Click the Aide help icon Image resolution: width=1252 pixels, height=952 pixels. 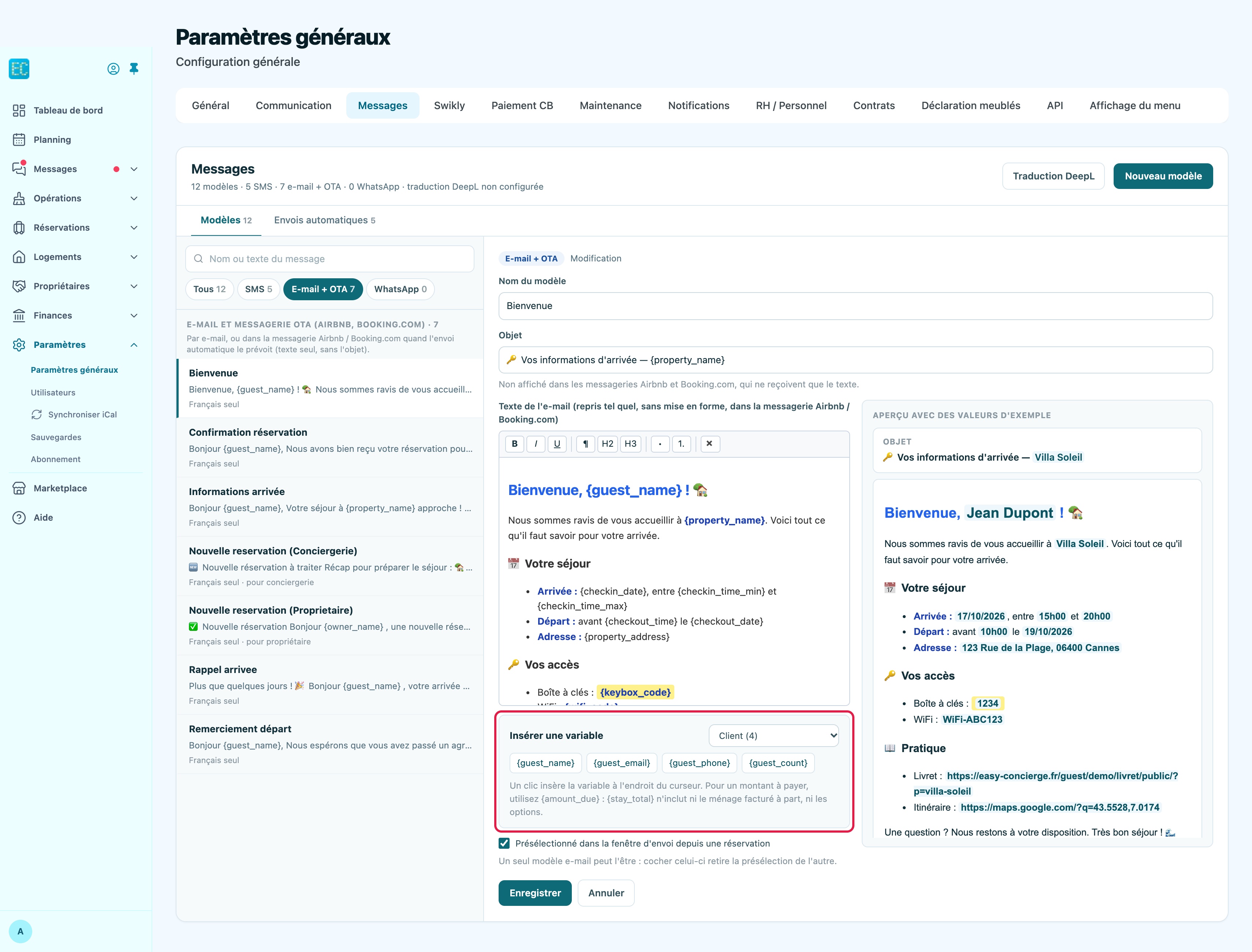tap(19, 517)
